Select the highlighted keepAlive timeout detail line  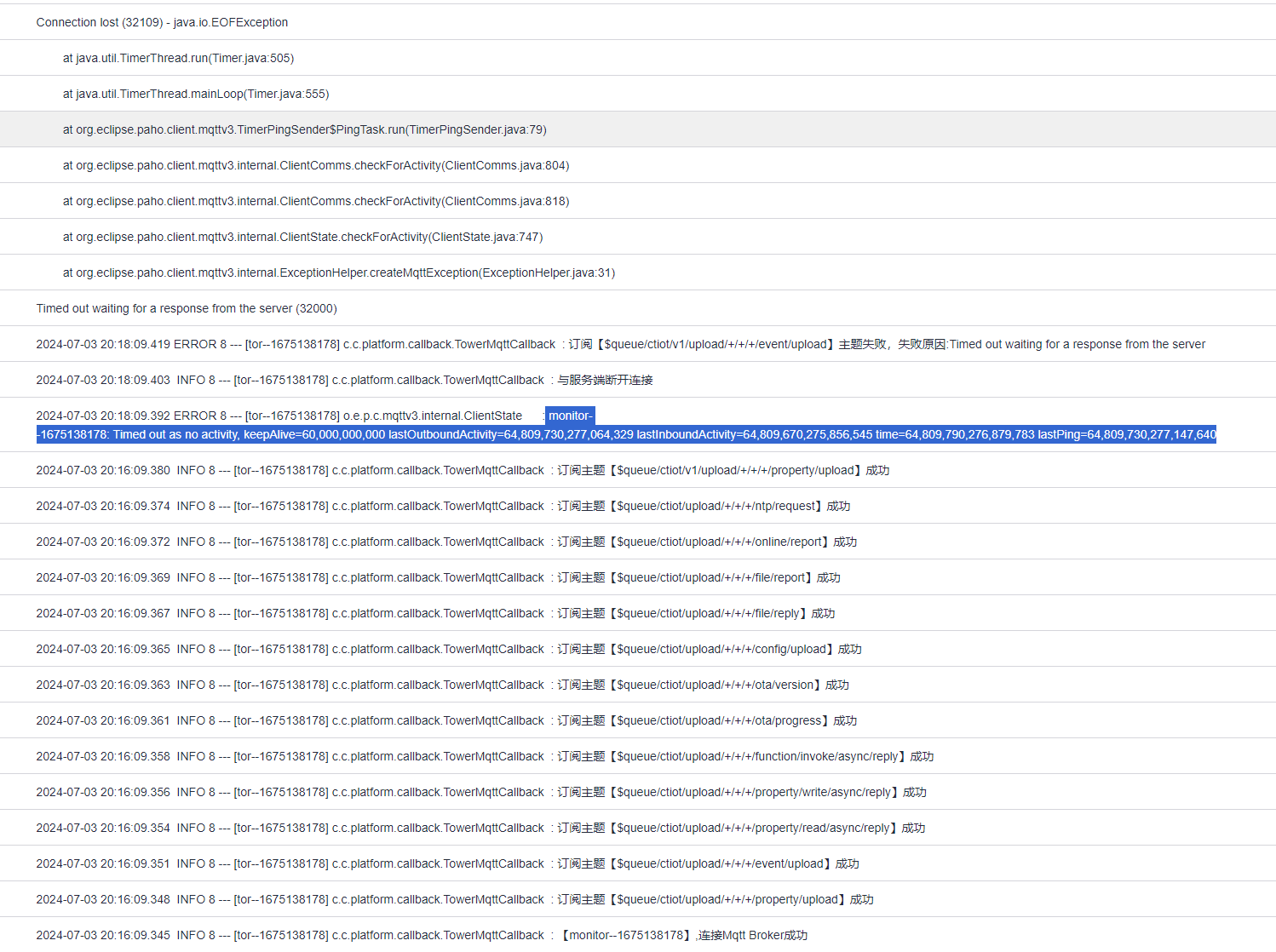626,434
